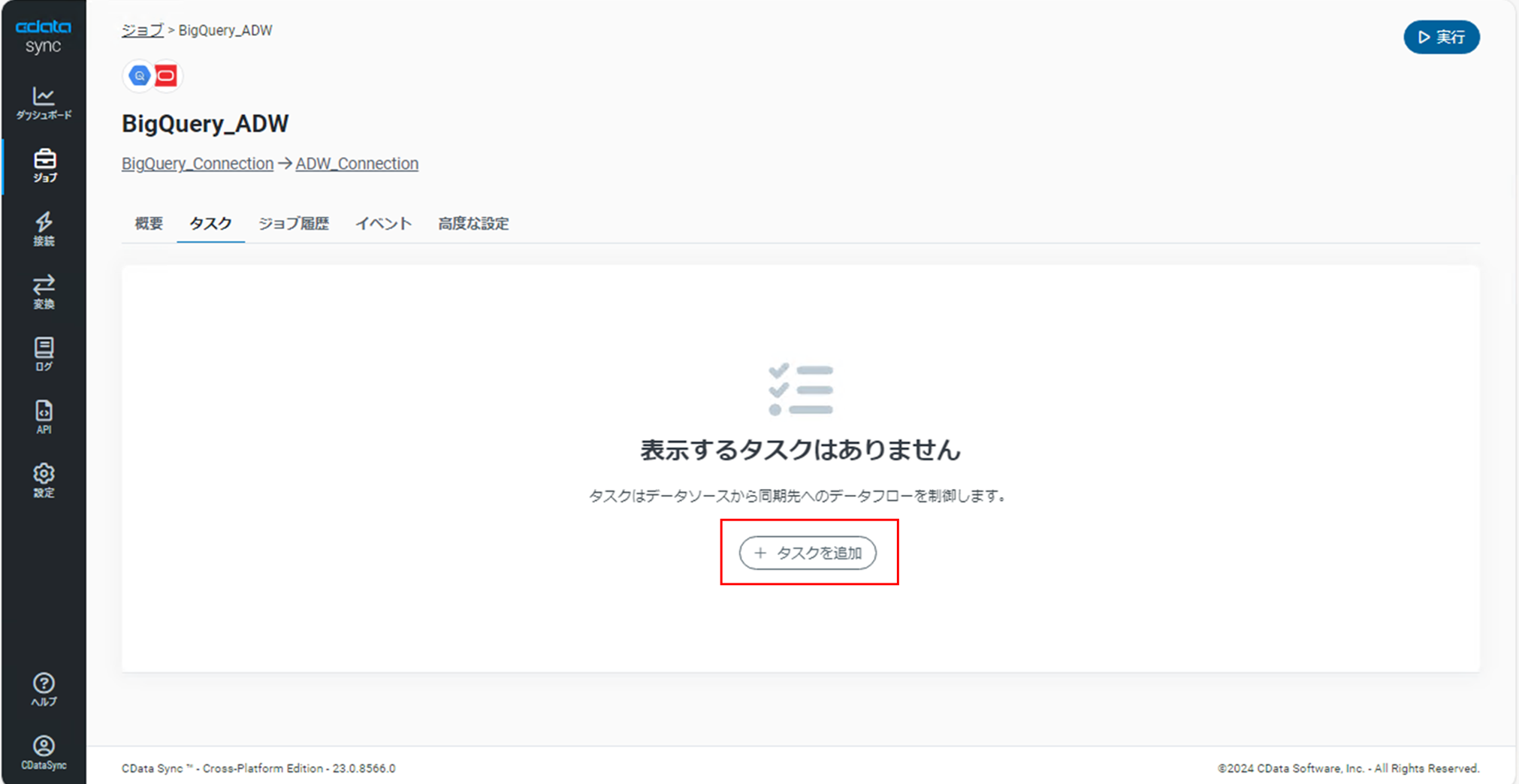Click the Oracle ADW destination connector icon

click(166, 76)
